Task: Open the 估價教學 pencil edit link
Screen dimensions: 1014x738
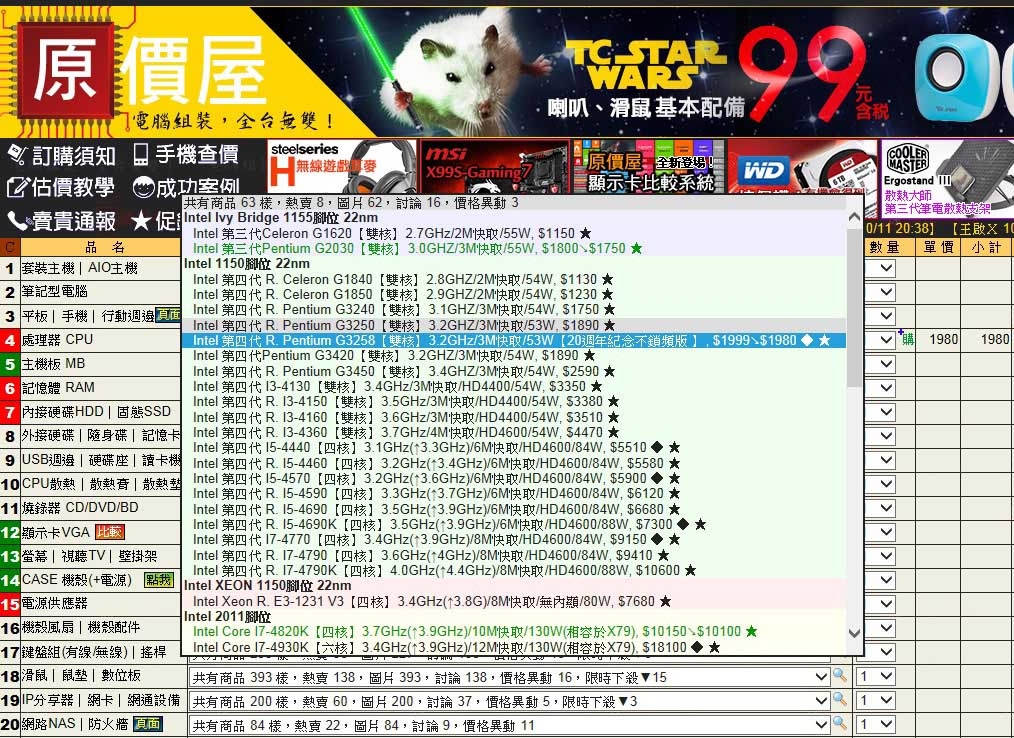Action: point(60,188)
